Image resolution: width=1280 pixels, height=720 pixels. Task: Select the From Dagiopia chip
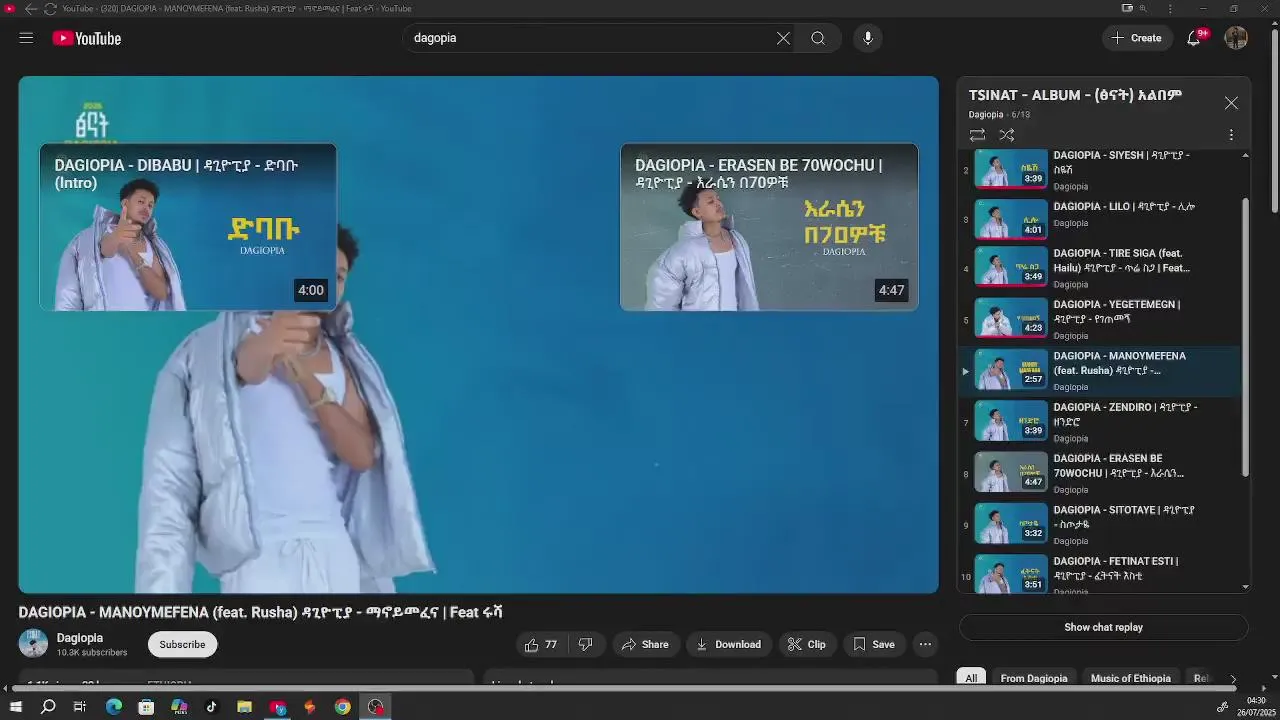pos(1034,678)
